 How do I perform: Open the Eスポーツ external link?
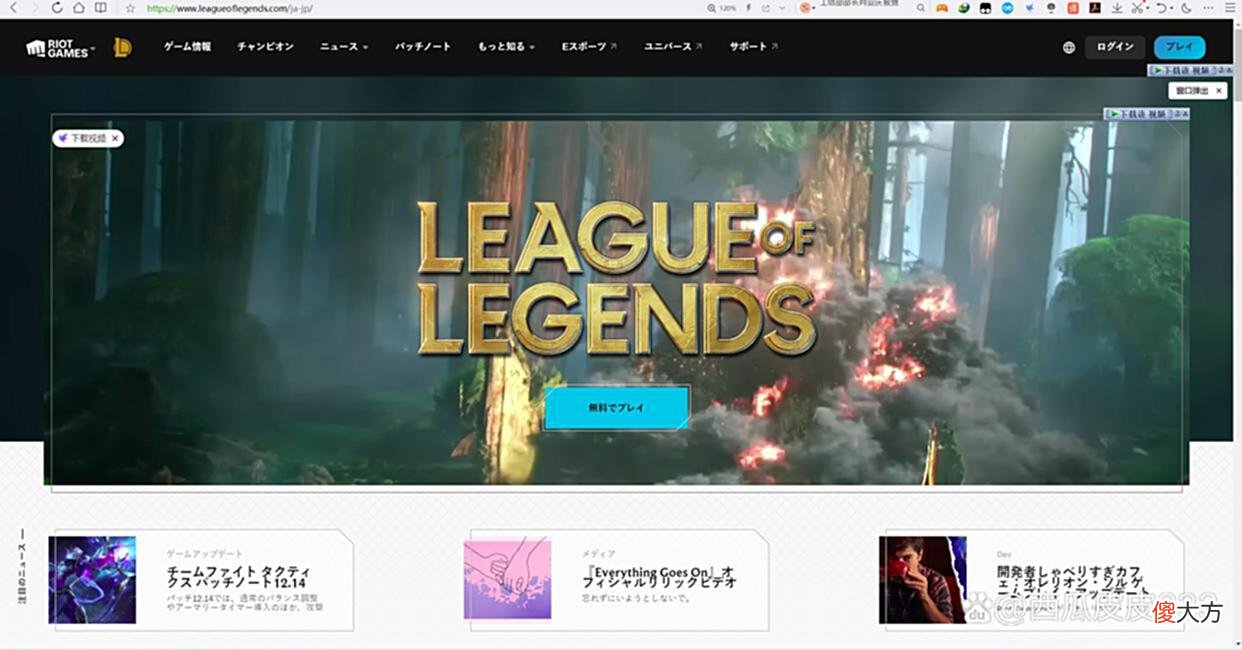coord(589,46)
